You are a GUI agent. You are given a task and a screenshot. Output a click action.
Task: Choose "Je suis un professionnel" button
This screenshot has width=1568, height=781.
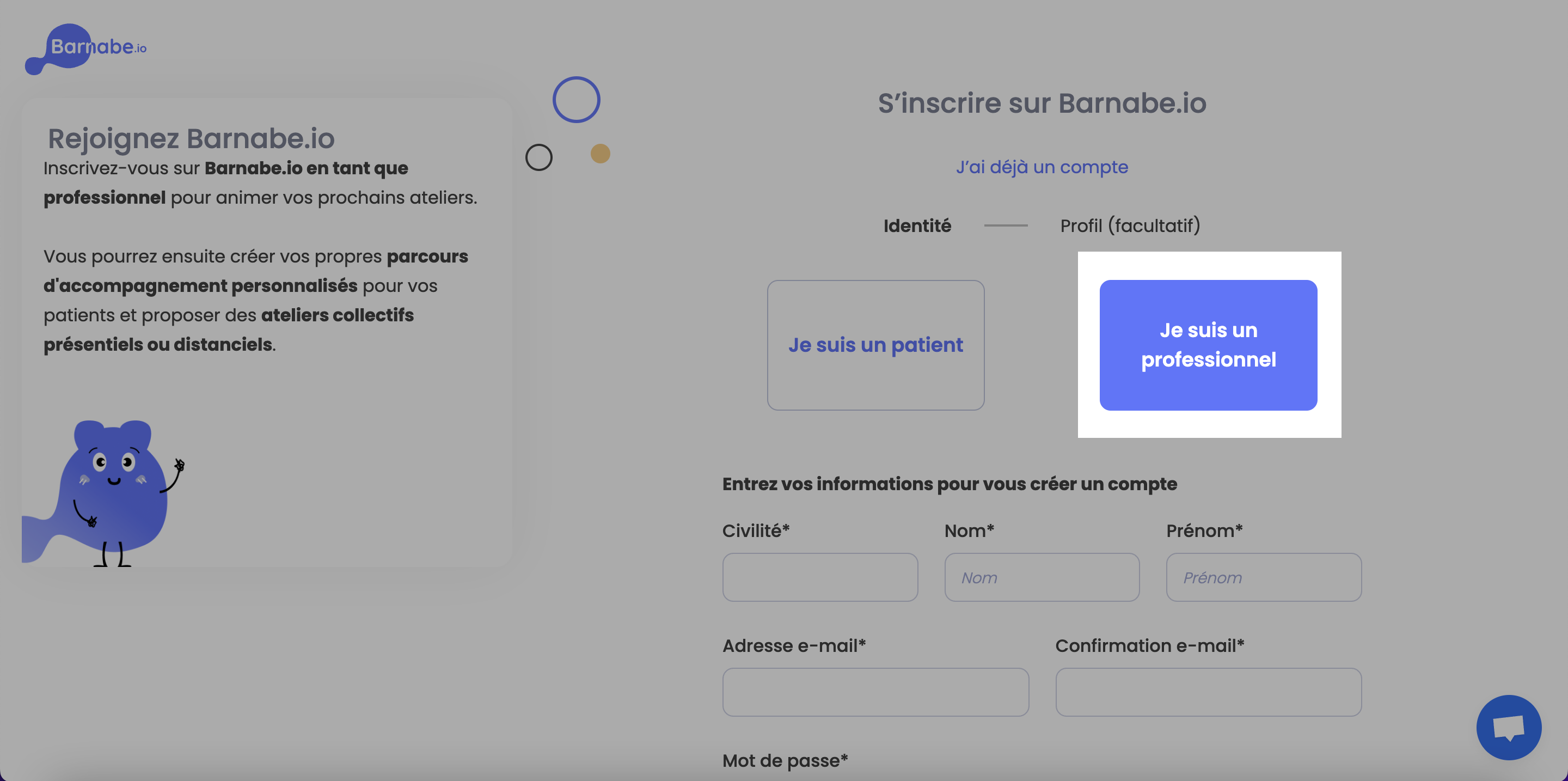1208,345
